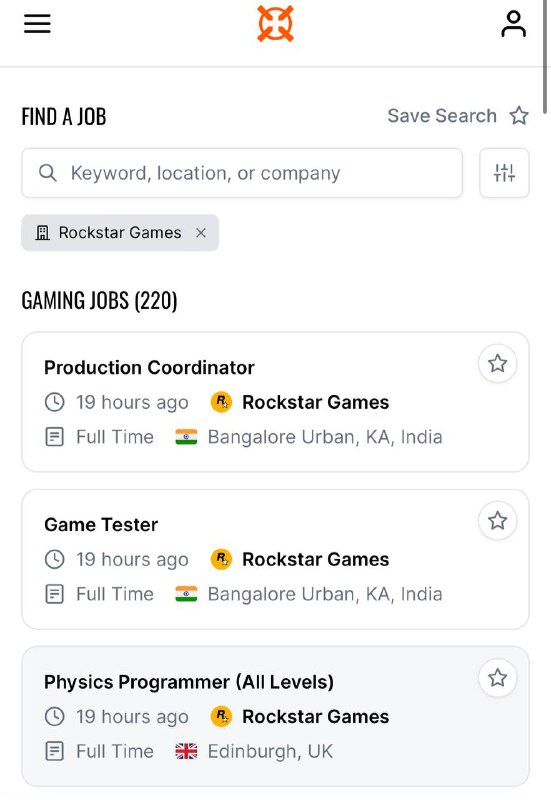Remove the Rockstar Games filter chip
Image resolution: width=551 pixels, height=800 pixels.
201,233
